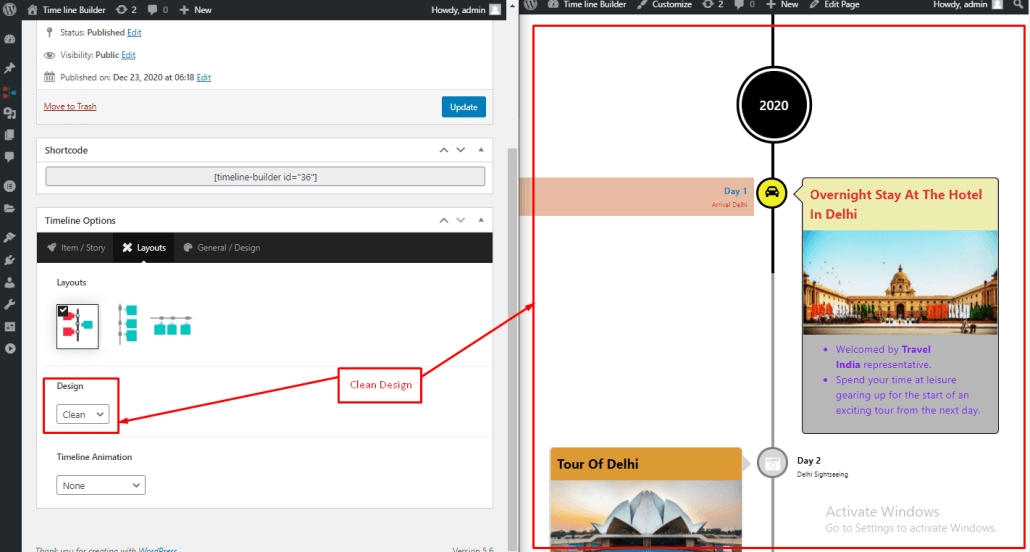The height and width of the screenshot is (552, 1030).
Task: Click the visibility eye icon beside Public
Action: [x=49, y=55]
